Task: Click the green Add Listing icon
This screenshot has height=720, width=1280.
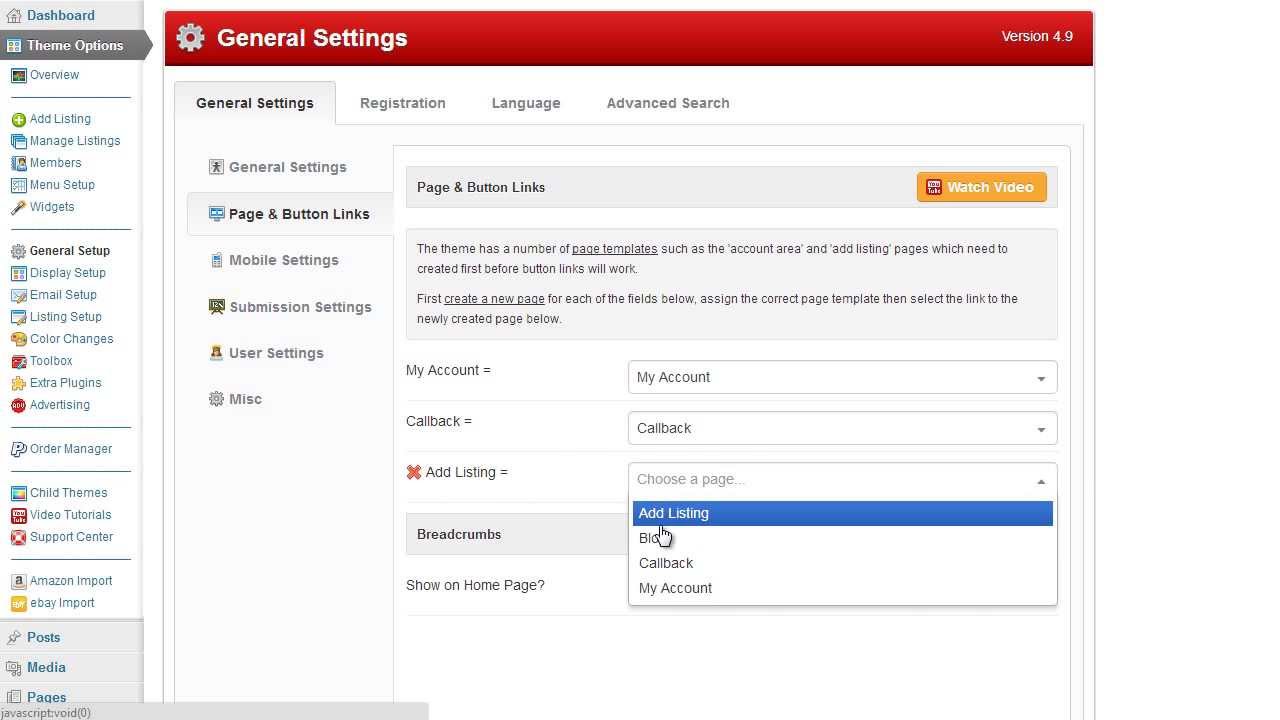Action: click(18, 119)
